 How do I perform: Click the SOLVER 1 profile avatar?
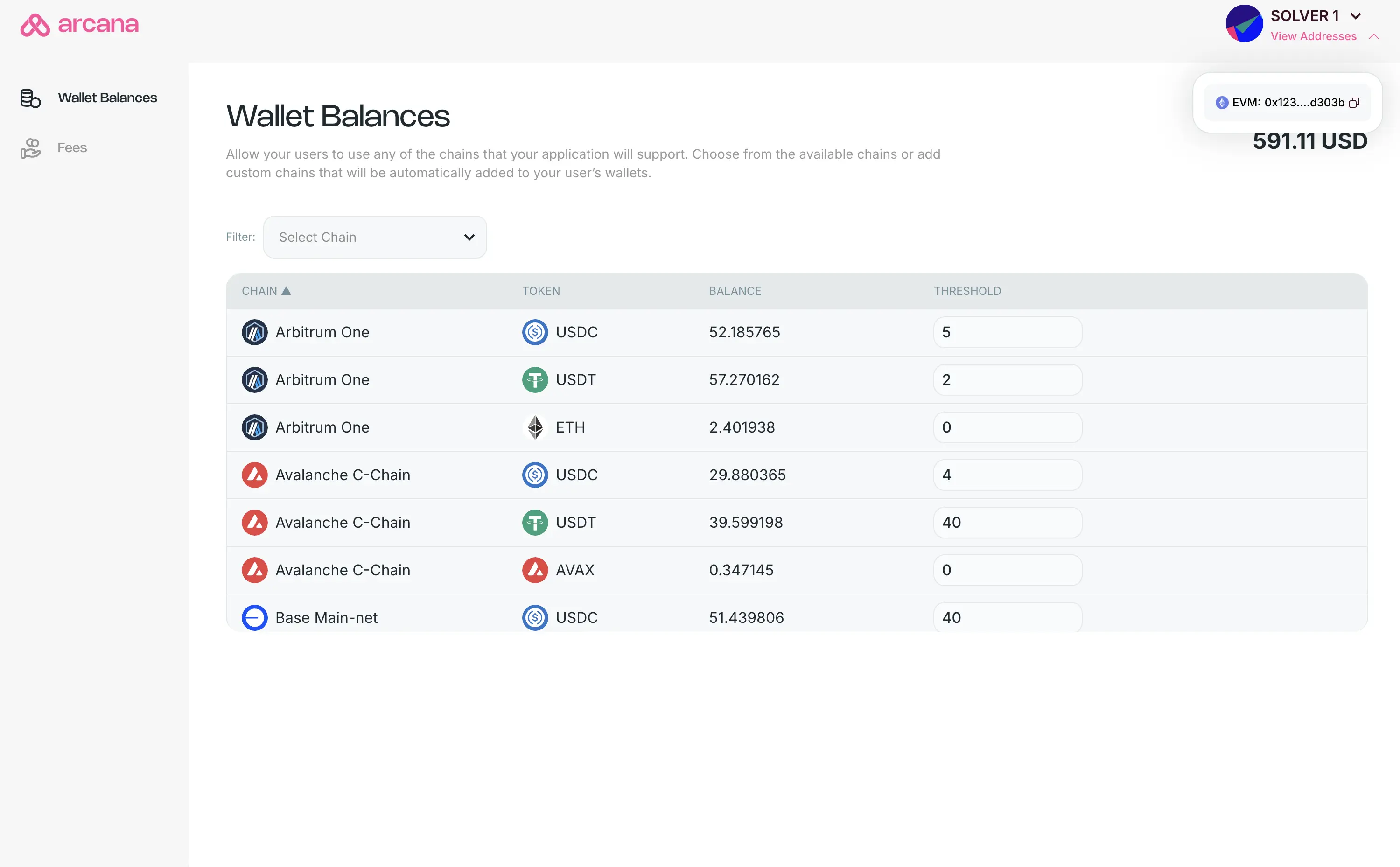point(1244,24)
